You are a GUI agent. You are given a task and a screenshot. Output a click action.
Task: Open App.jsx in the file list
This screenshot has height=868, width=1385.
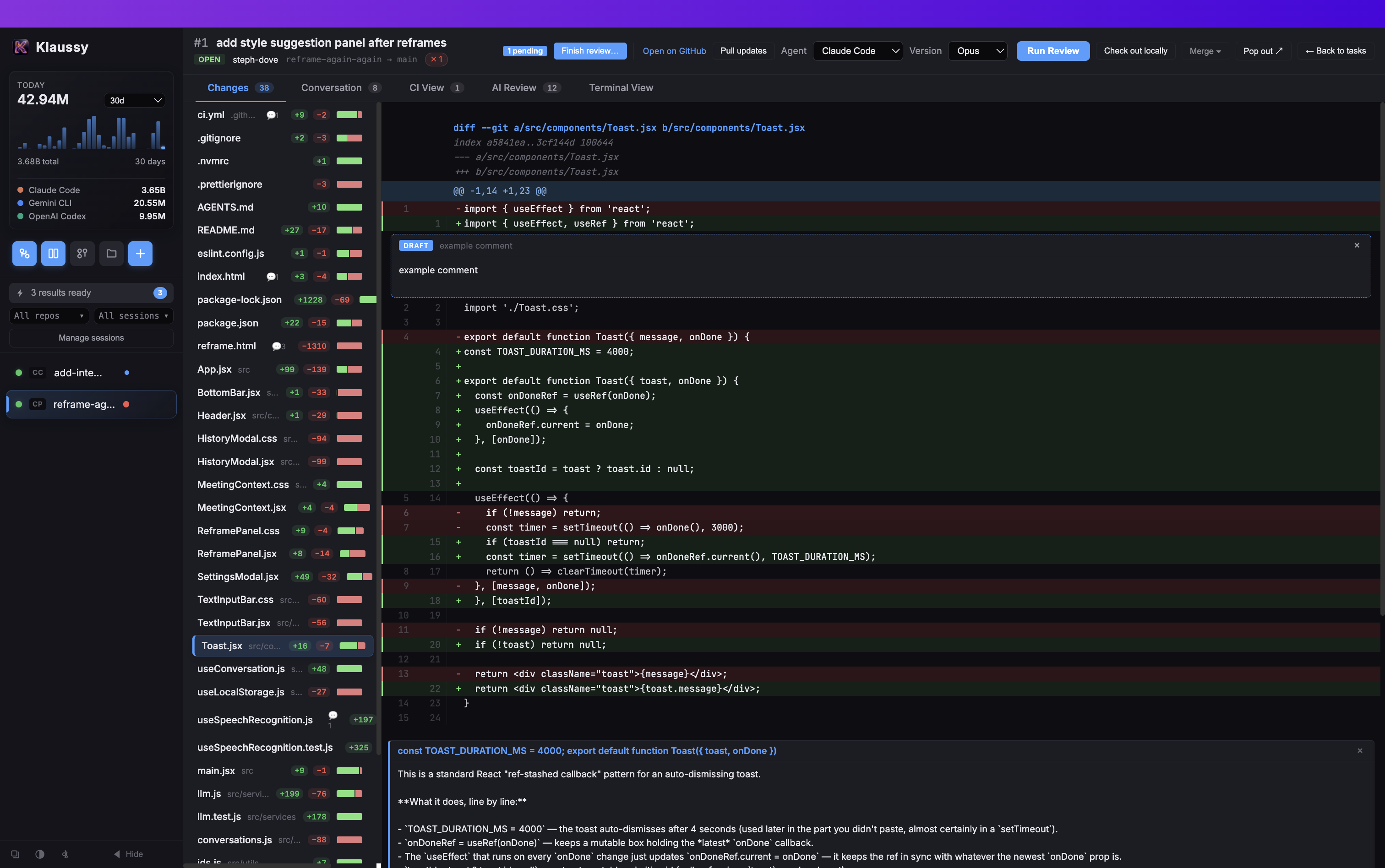point(284,369)
